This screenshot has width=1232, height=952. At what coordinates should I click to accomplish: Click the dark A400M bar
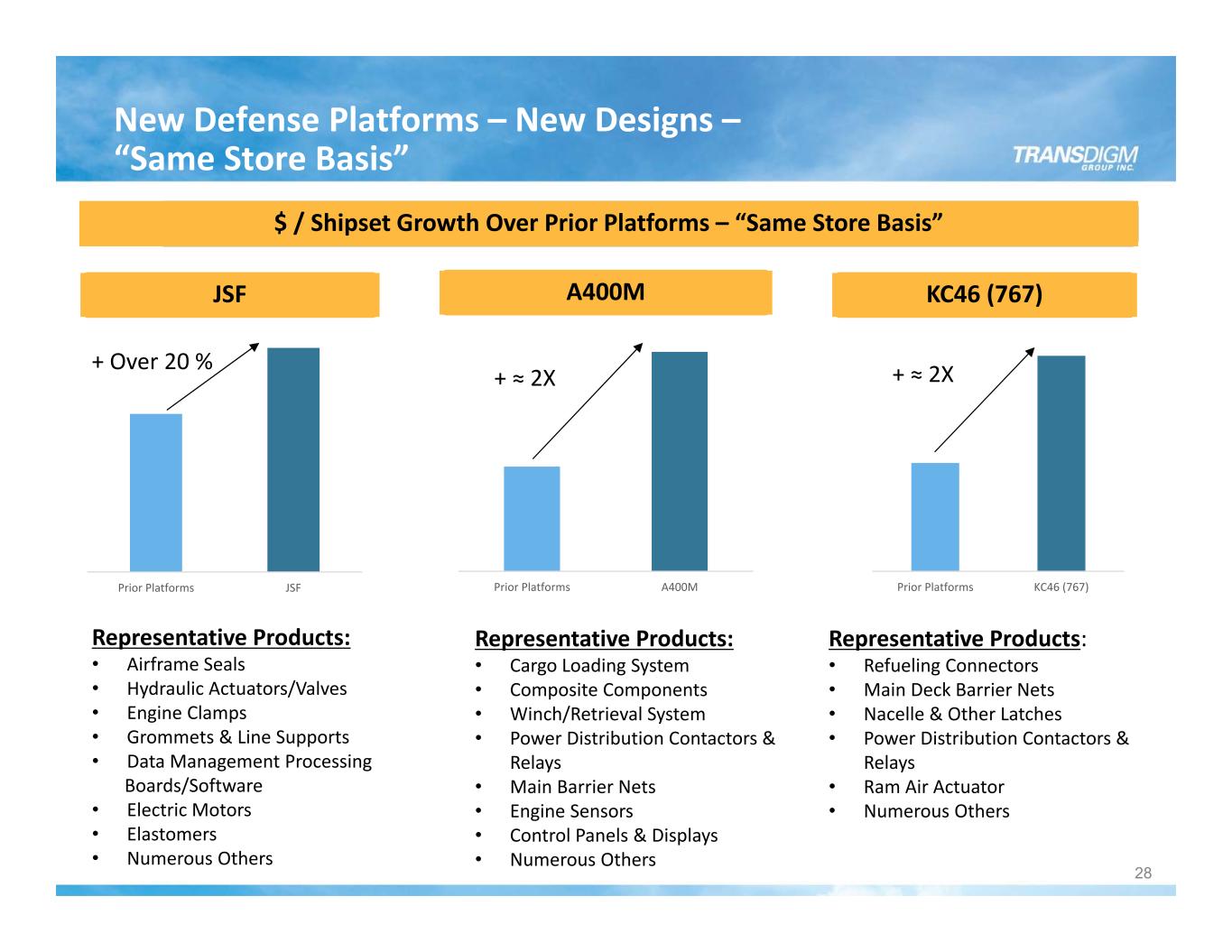(679, 461)
